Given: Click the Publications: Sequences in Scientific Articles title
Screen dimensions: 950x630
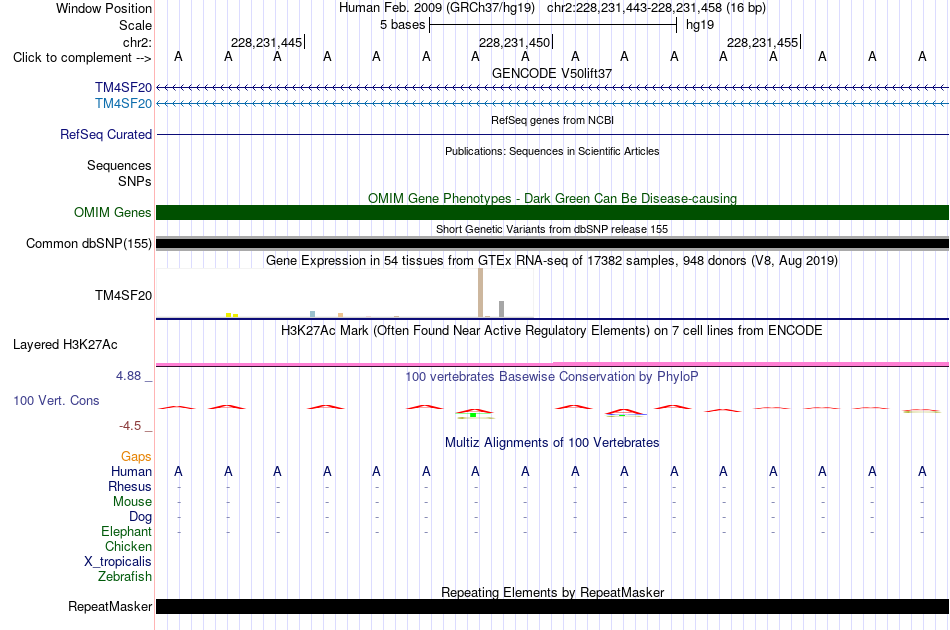Looking at the screenshot, I should (x=552, y=151).
